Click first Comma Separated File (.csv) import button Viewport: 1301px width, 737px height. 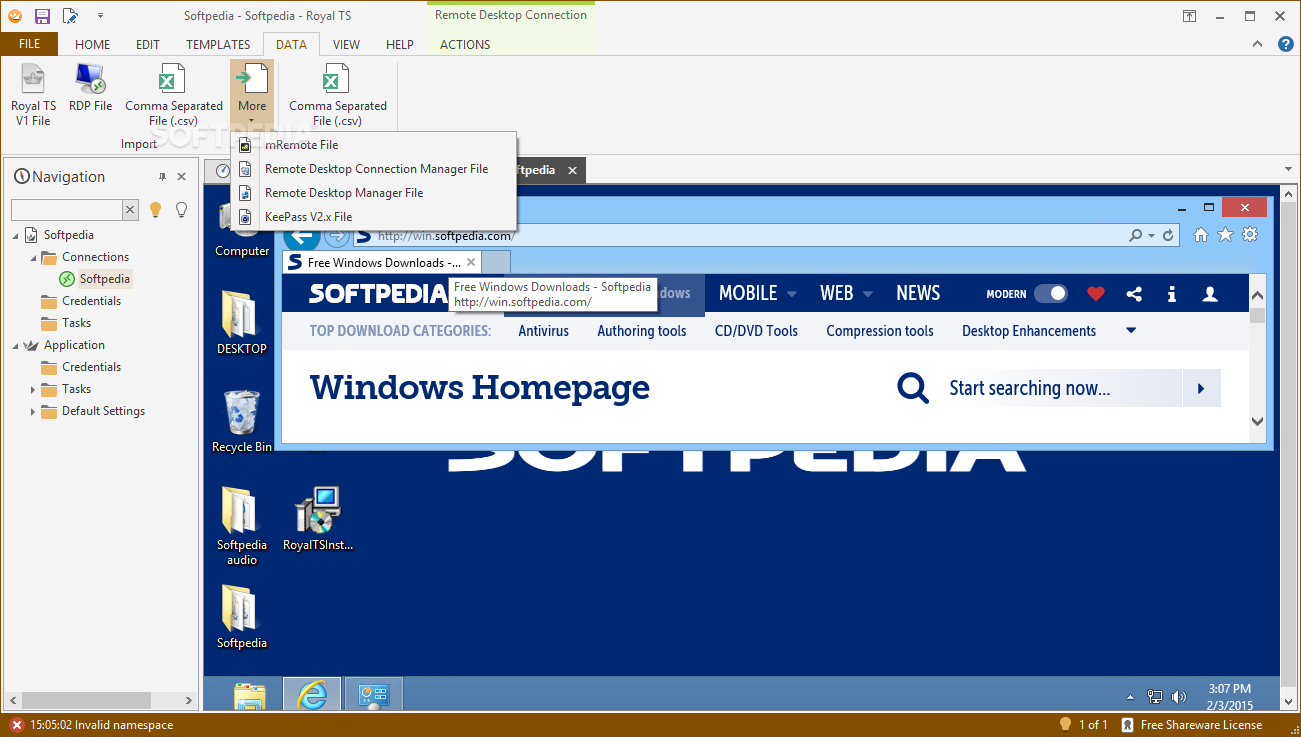click(173, 95)
